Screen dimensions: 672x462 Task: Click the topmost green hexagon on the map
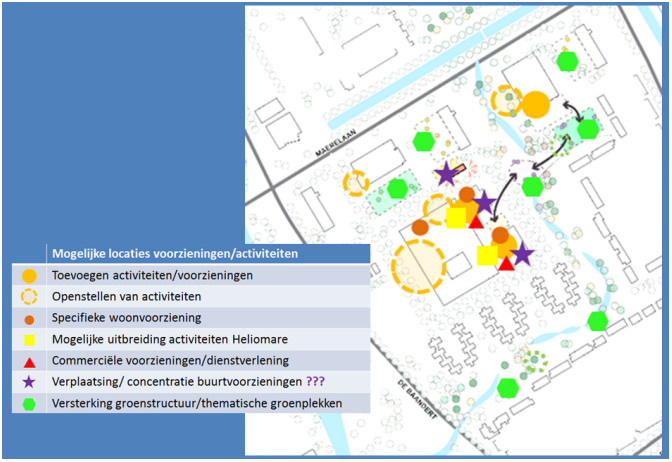567,61
